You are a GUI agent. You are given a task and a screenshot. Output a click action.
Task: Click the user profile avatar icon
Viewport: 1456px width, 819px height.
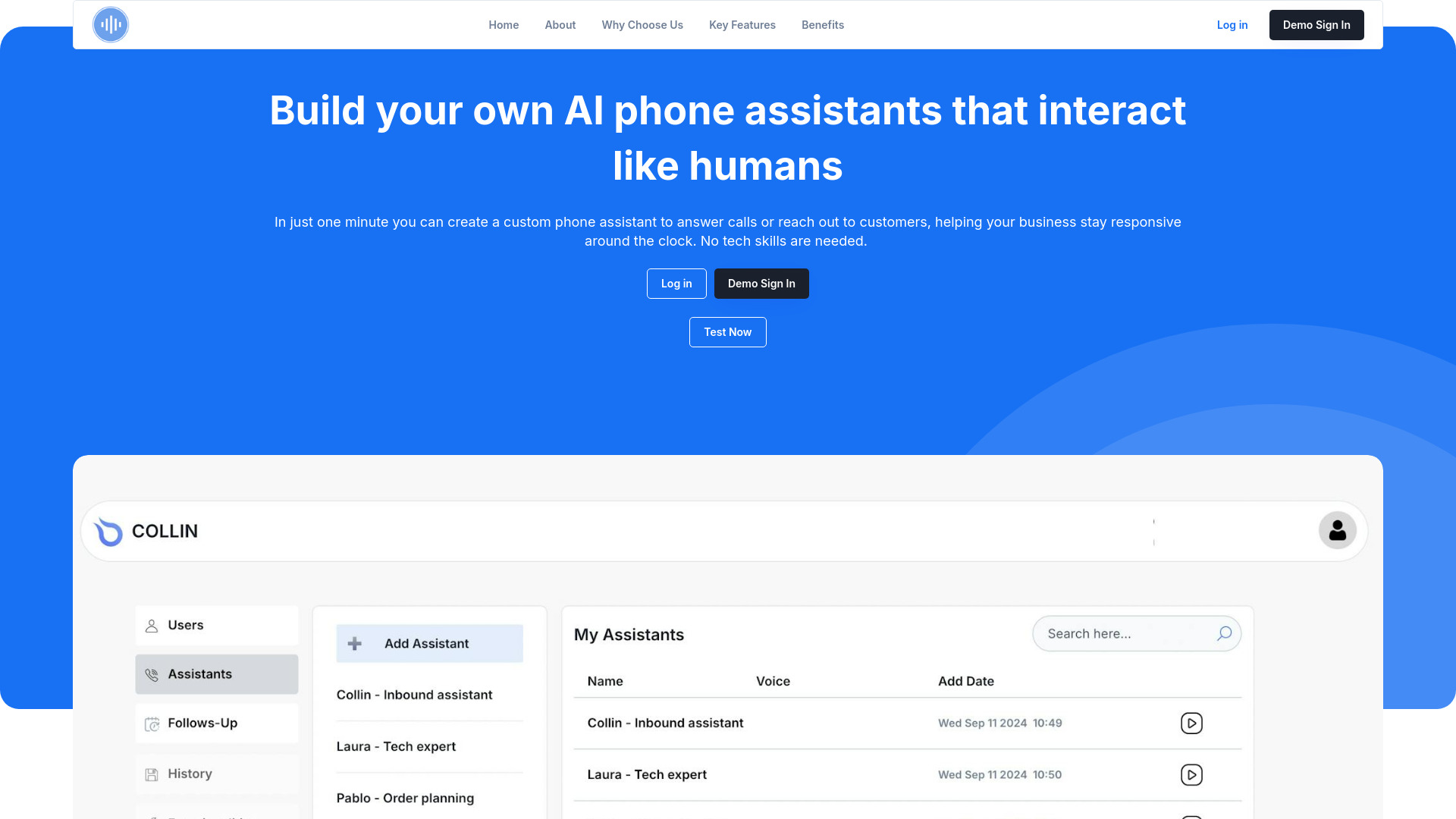pyautogui.click(x=1336, y=530)
